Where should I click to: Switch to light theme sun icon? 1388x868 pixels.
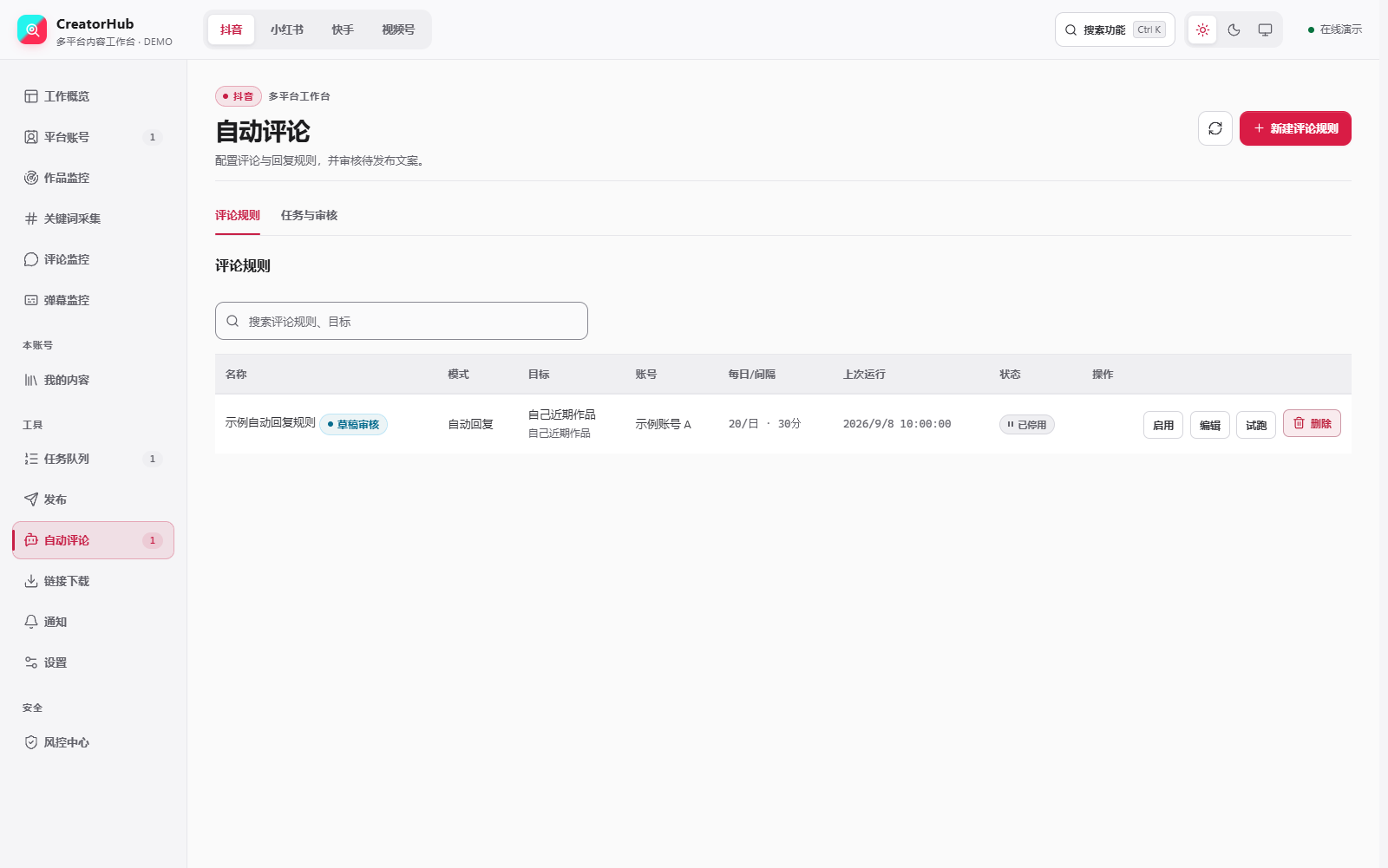click(1202, 29)
